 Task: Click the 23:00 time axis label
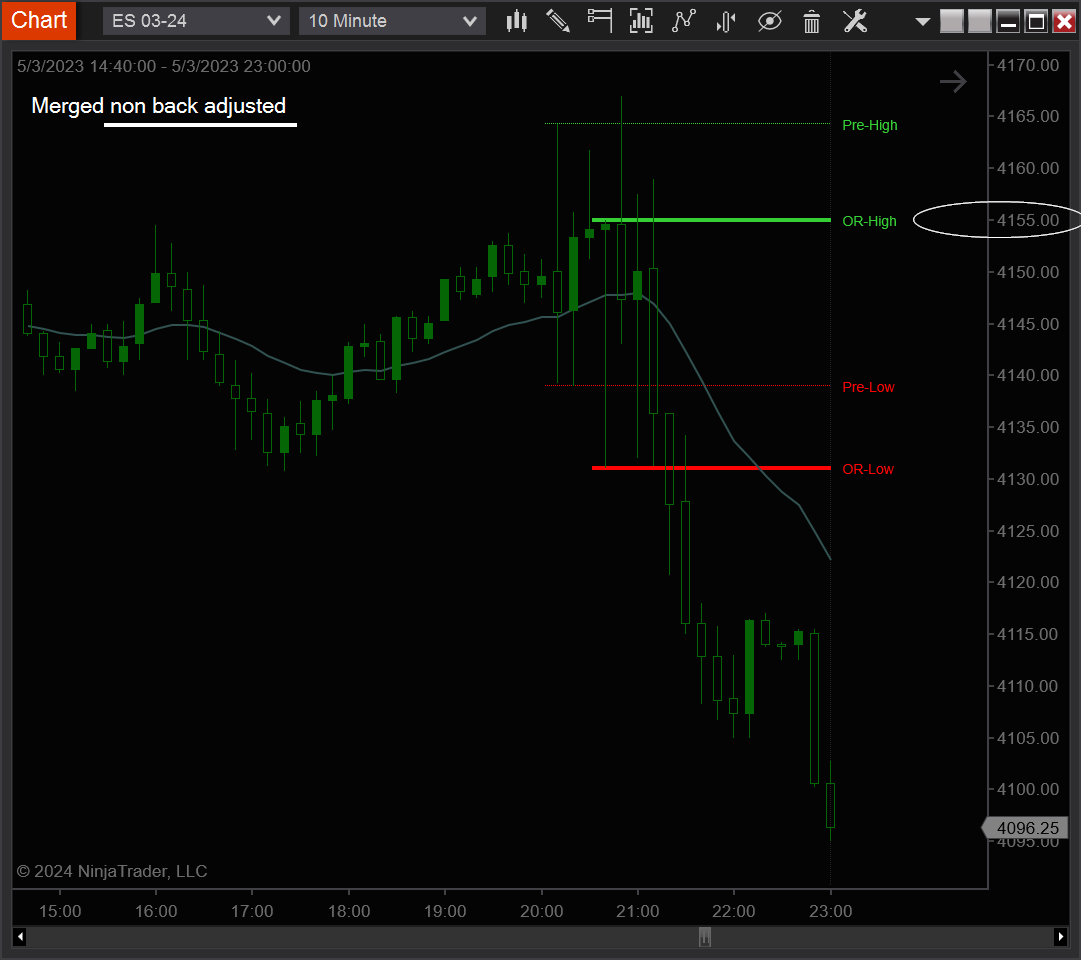[830, 911]
